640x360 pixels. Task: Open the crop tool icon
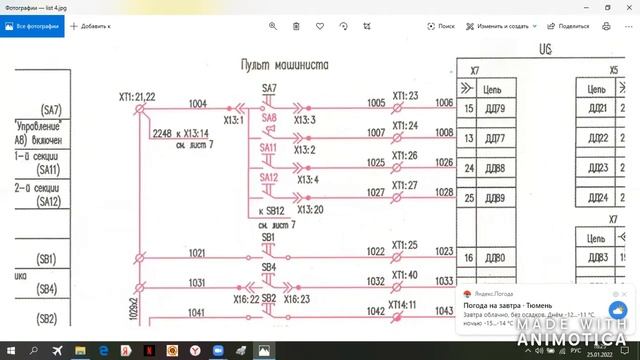pyautogui.click(x=367, y=26)
